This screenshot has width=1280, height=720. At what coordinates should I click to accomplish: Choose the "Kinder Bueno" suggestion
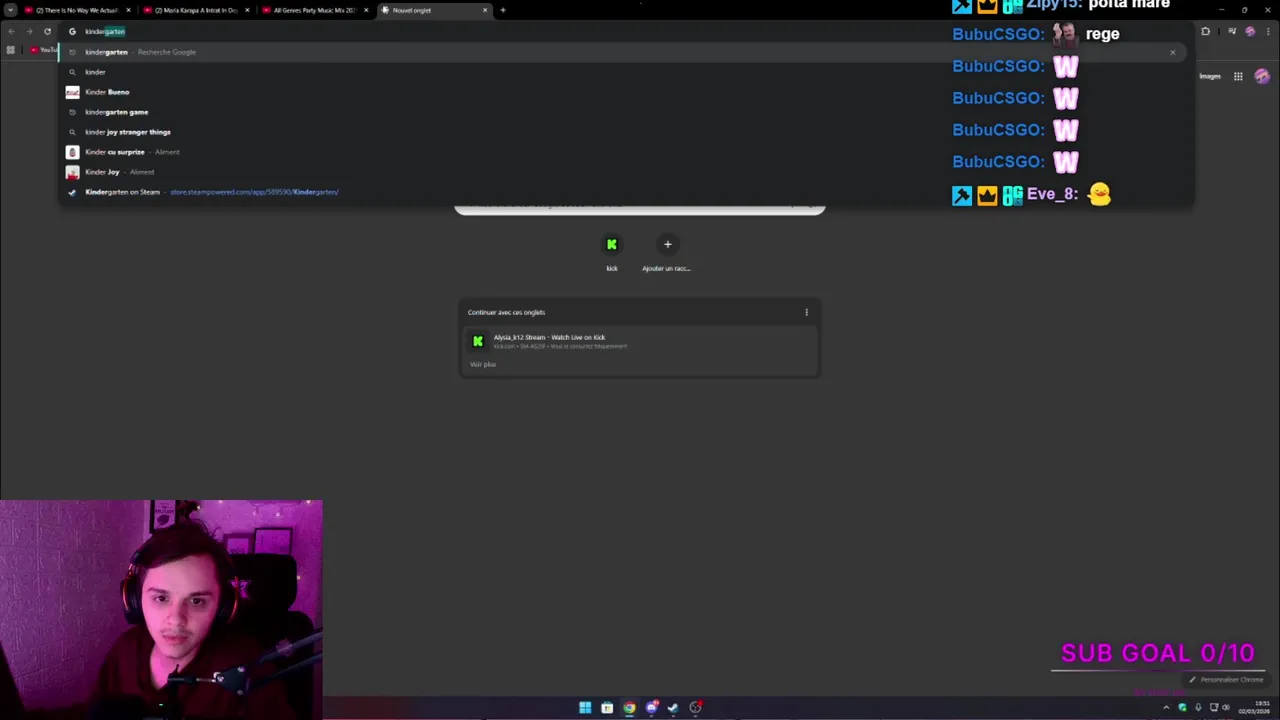tap(620, 92)
